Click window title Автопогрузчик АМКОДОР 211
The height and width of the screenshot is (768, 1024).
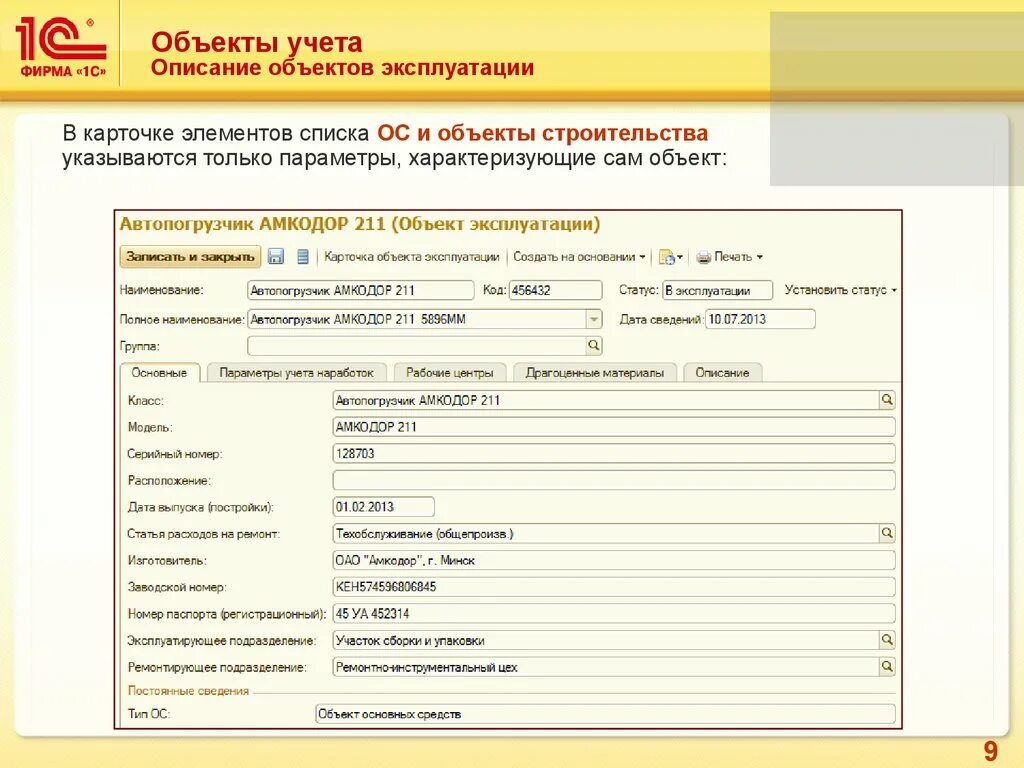[359, 224]
